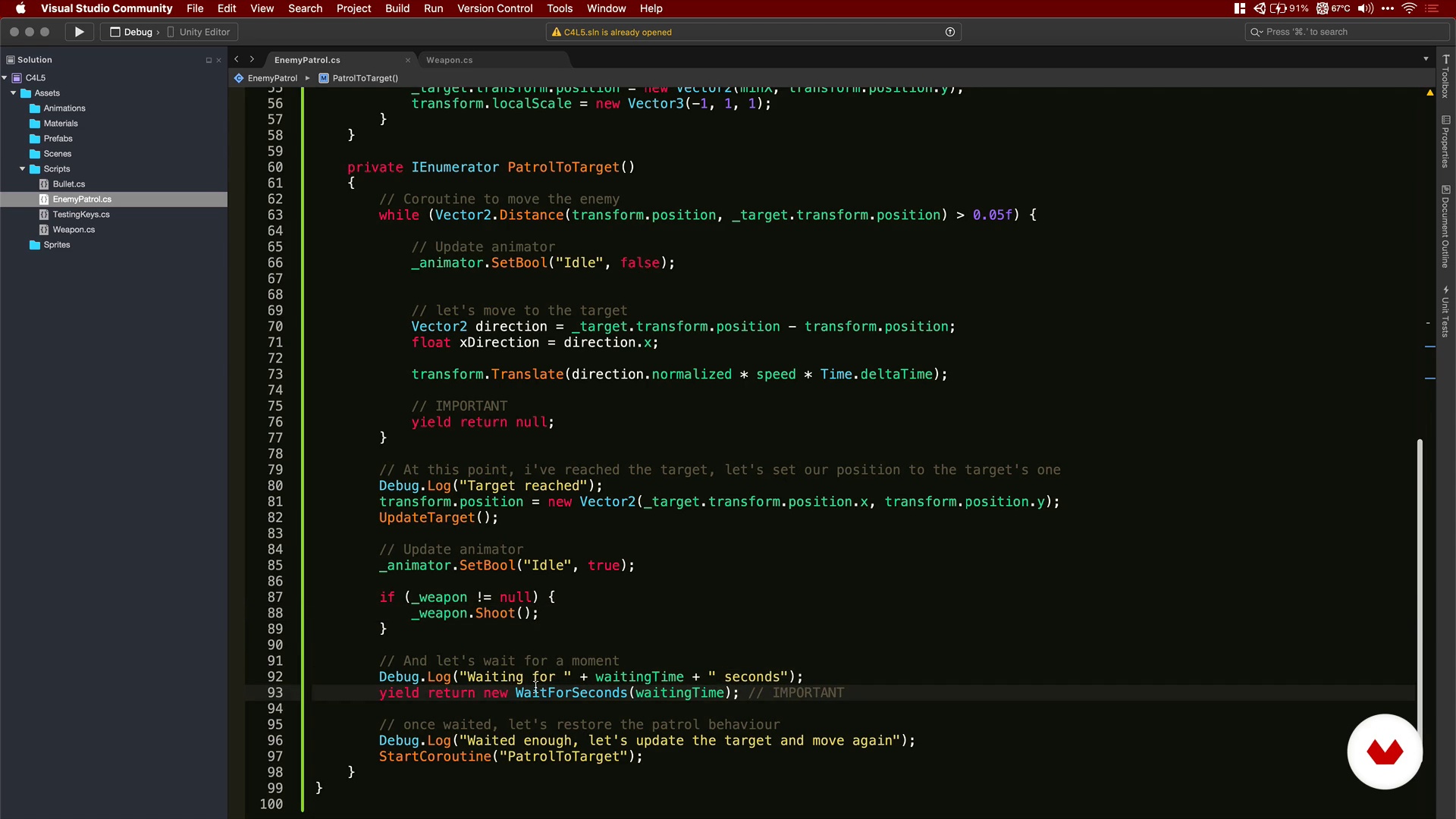Click the 'PatrolToTarget' method name on line 60
Screen dimensions: 1456x819
[x=563, y=168]
